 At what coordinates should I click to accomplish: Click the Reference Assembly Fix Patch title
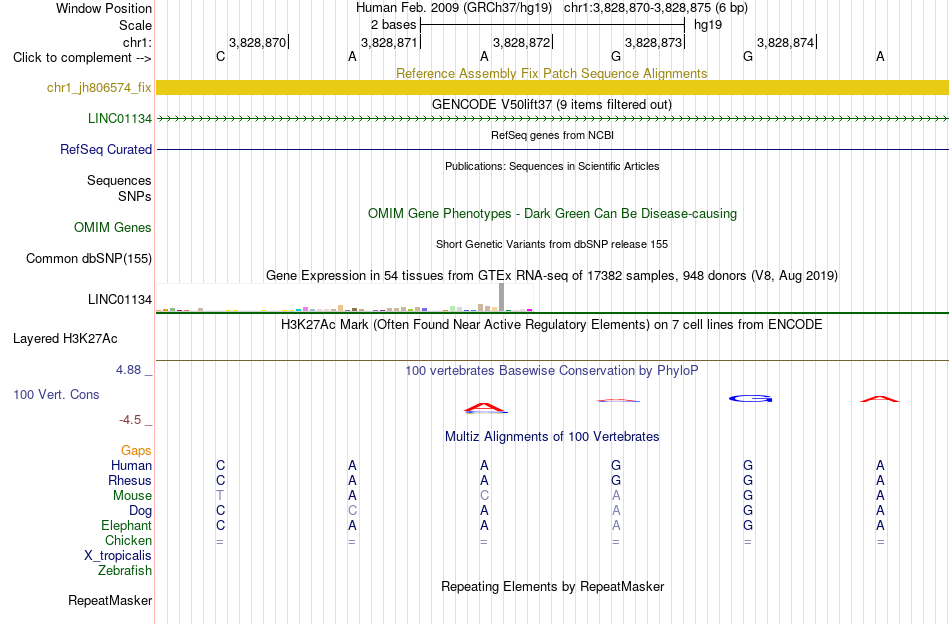[x=551, y=73]
